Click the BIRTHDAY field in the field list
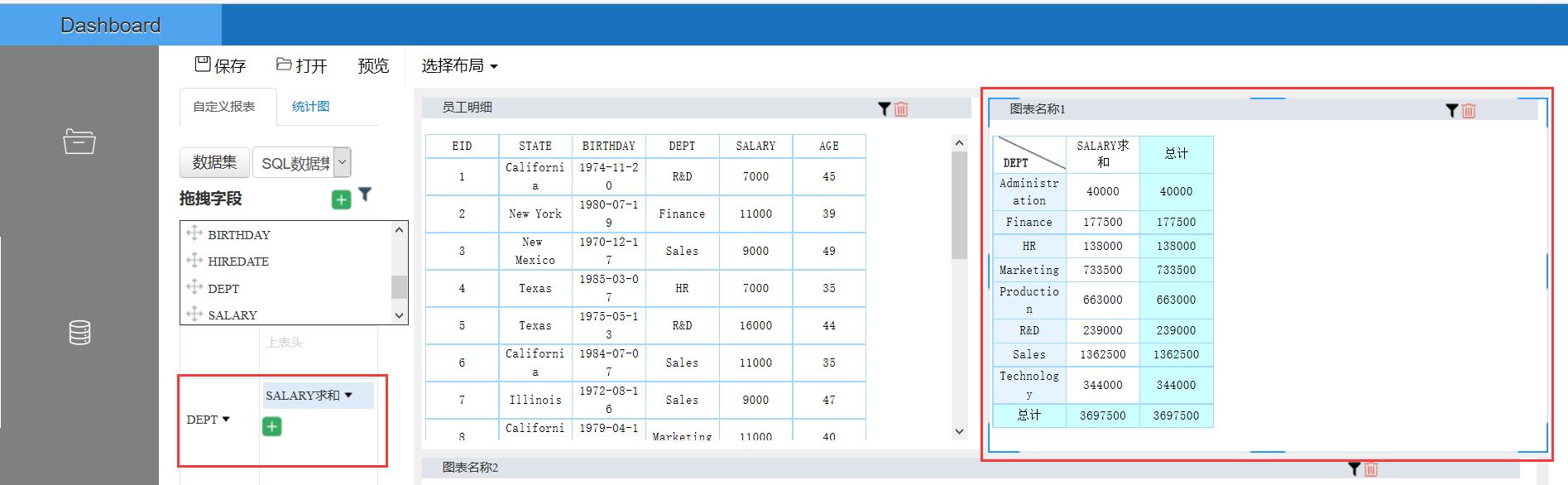Image resolution: width=1568 pixels, height=485 pixels. click(238, 235)
